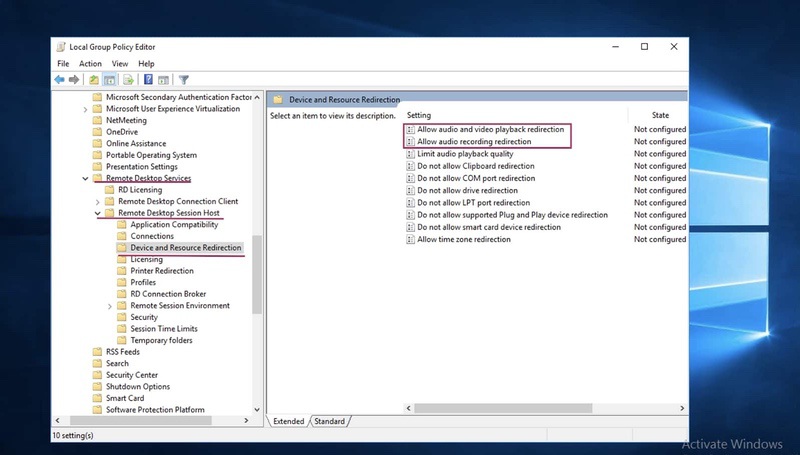Click the folder icon beside RSS Feeds
800x455 pixels.
[97, 352]
